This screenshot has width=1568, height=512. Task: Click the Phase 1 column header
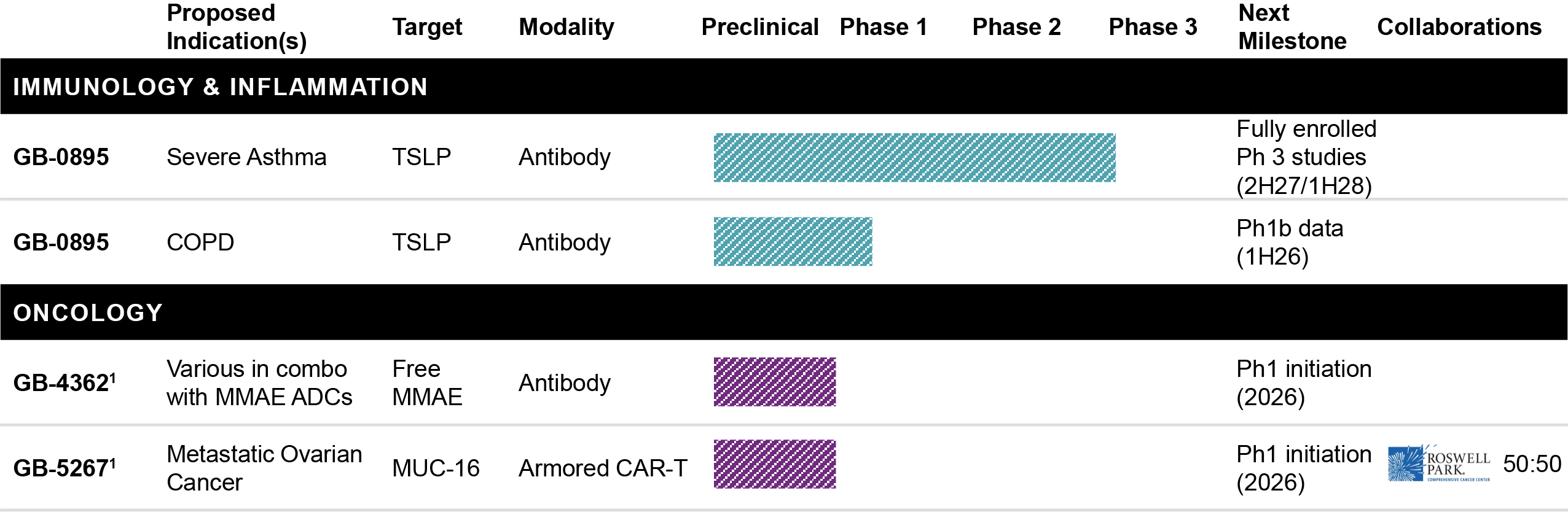883,27
